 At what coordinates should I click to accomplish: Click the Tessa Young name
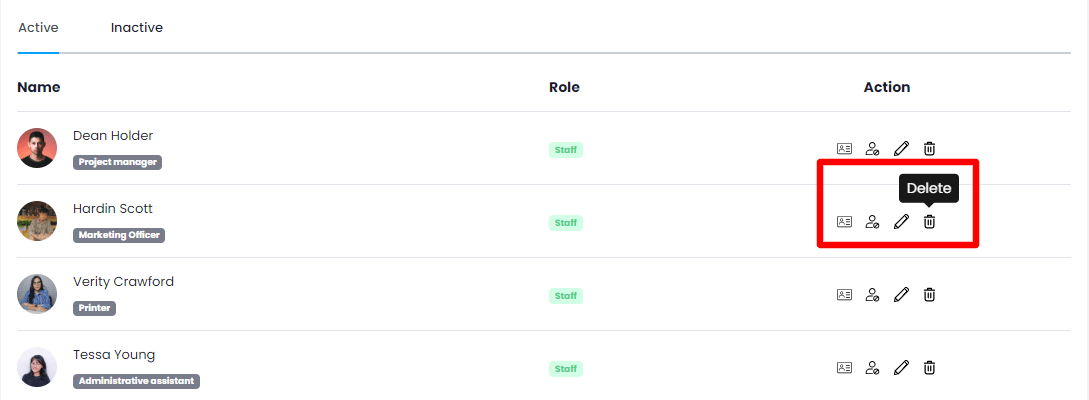[x=114, y=355]
